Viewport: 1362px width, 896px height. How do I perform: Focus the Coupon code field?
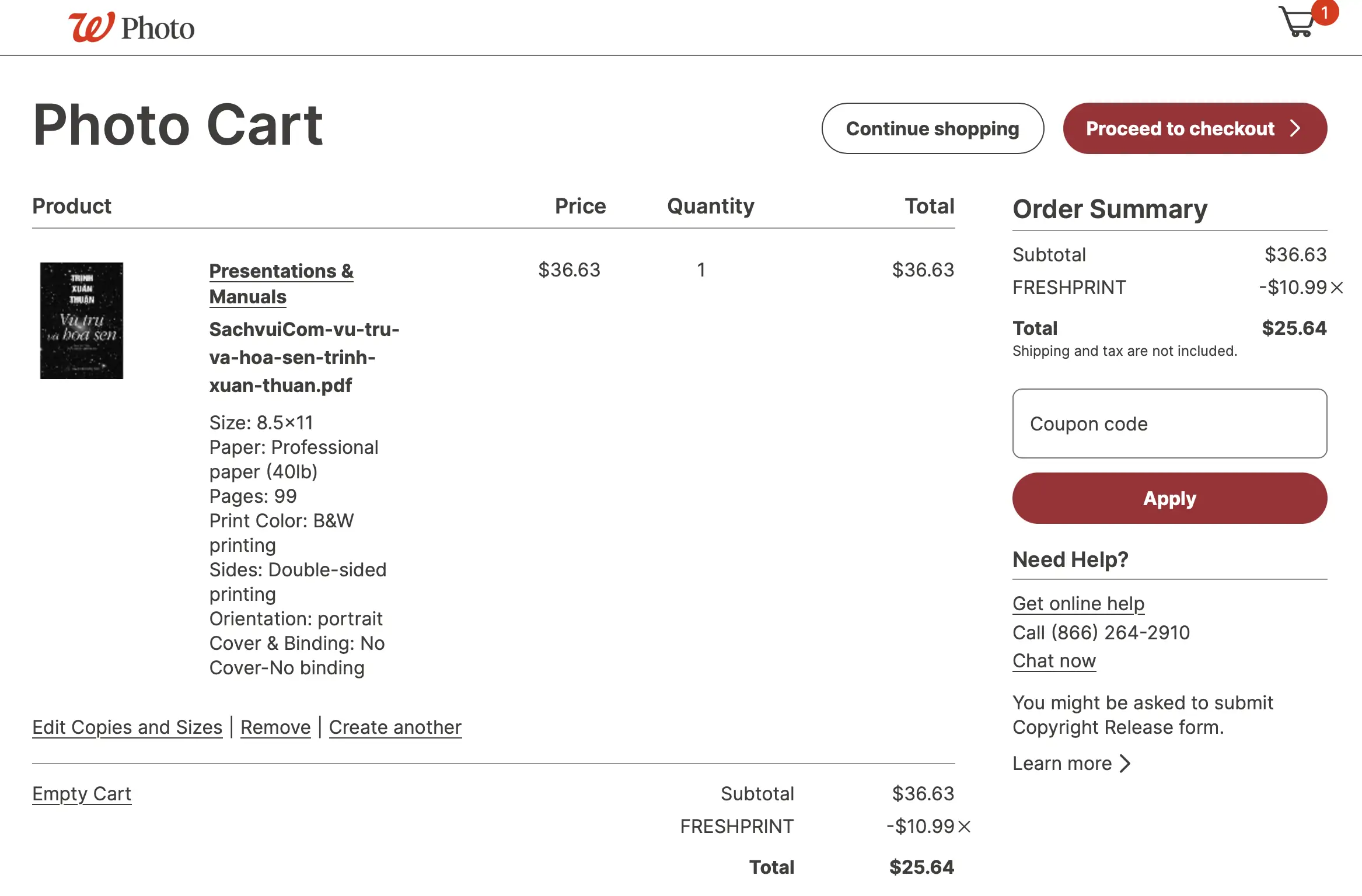pyautogui.click(x=1169, y=423)
